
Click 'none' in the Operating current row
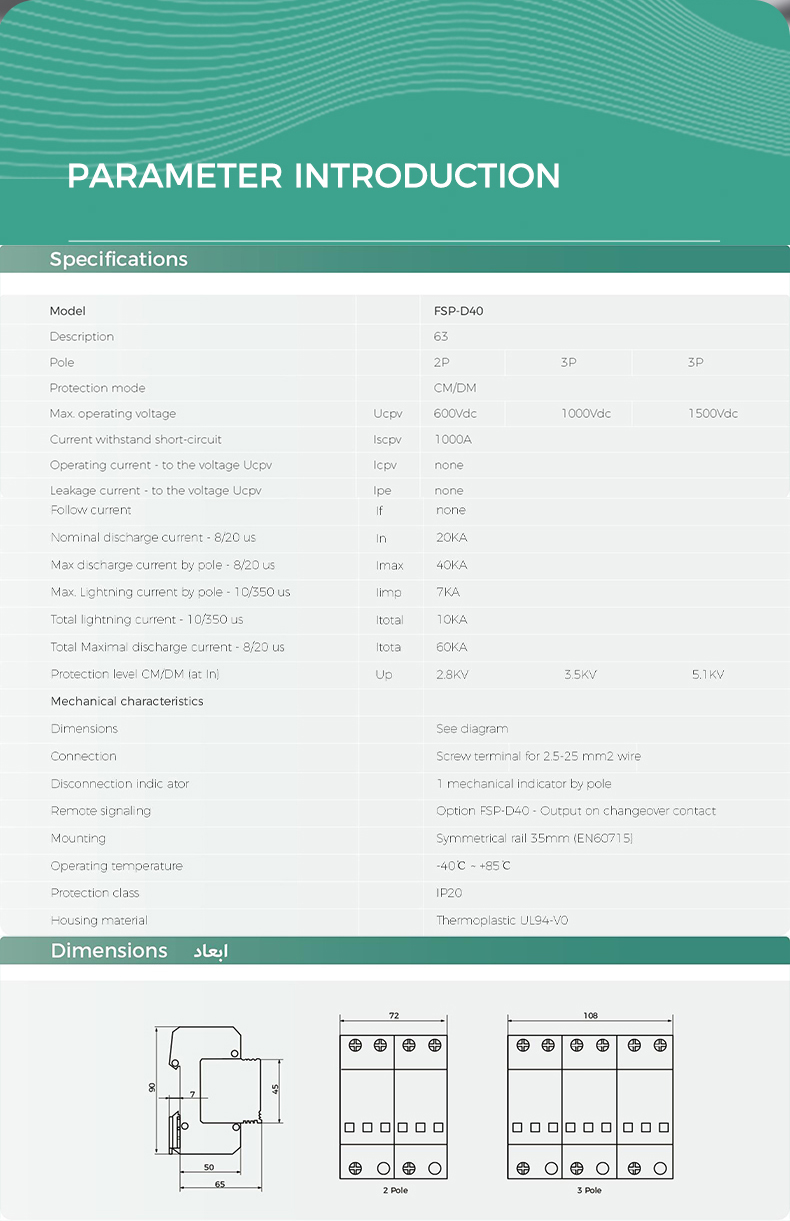click(449, 466)
